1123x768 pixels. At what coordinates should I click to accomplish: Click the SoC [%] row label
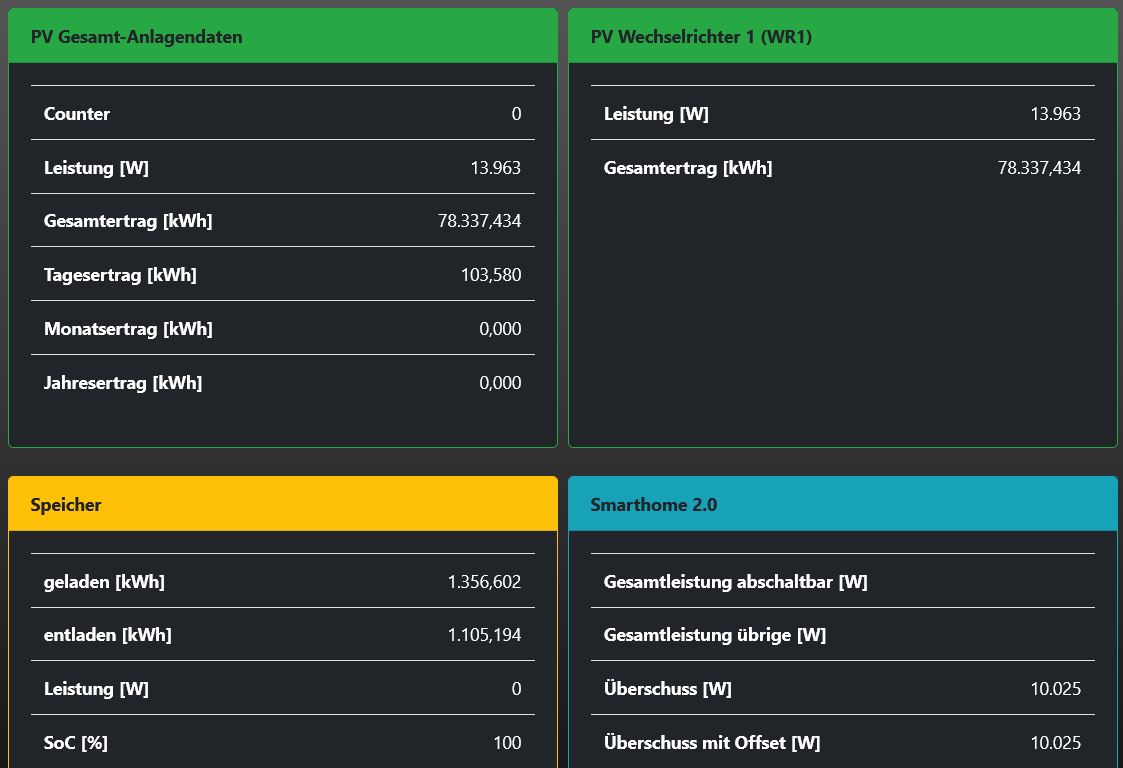(x=75, y=743)
